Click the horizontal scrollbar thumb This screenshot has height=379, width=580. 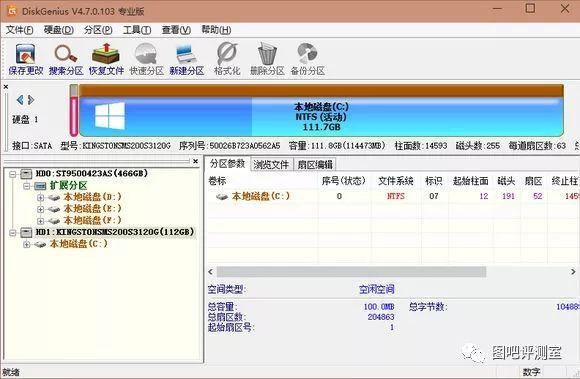351,272
